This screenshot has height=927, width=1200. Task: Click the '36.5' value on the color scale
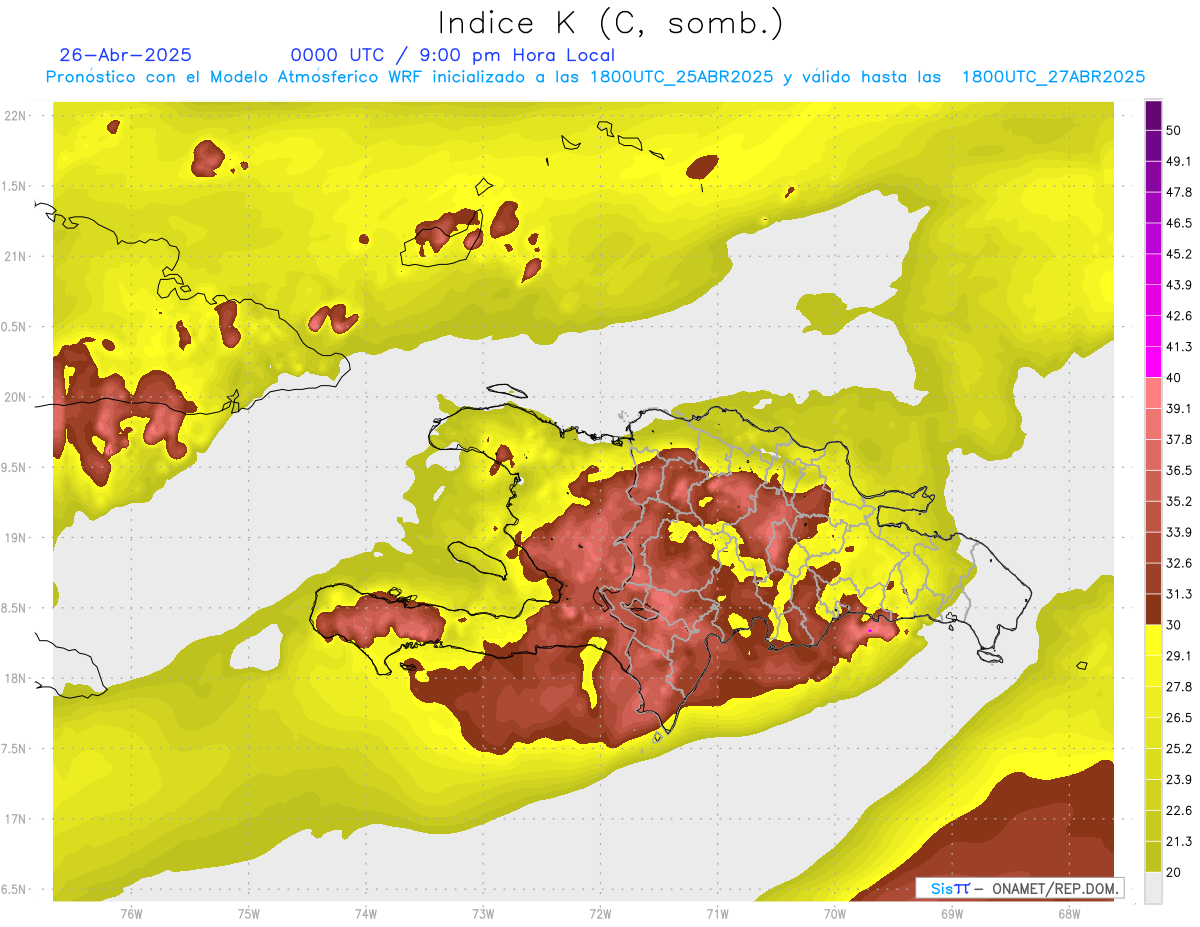[x=1179, y=470]
